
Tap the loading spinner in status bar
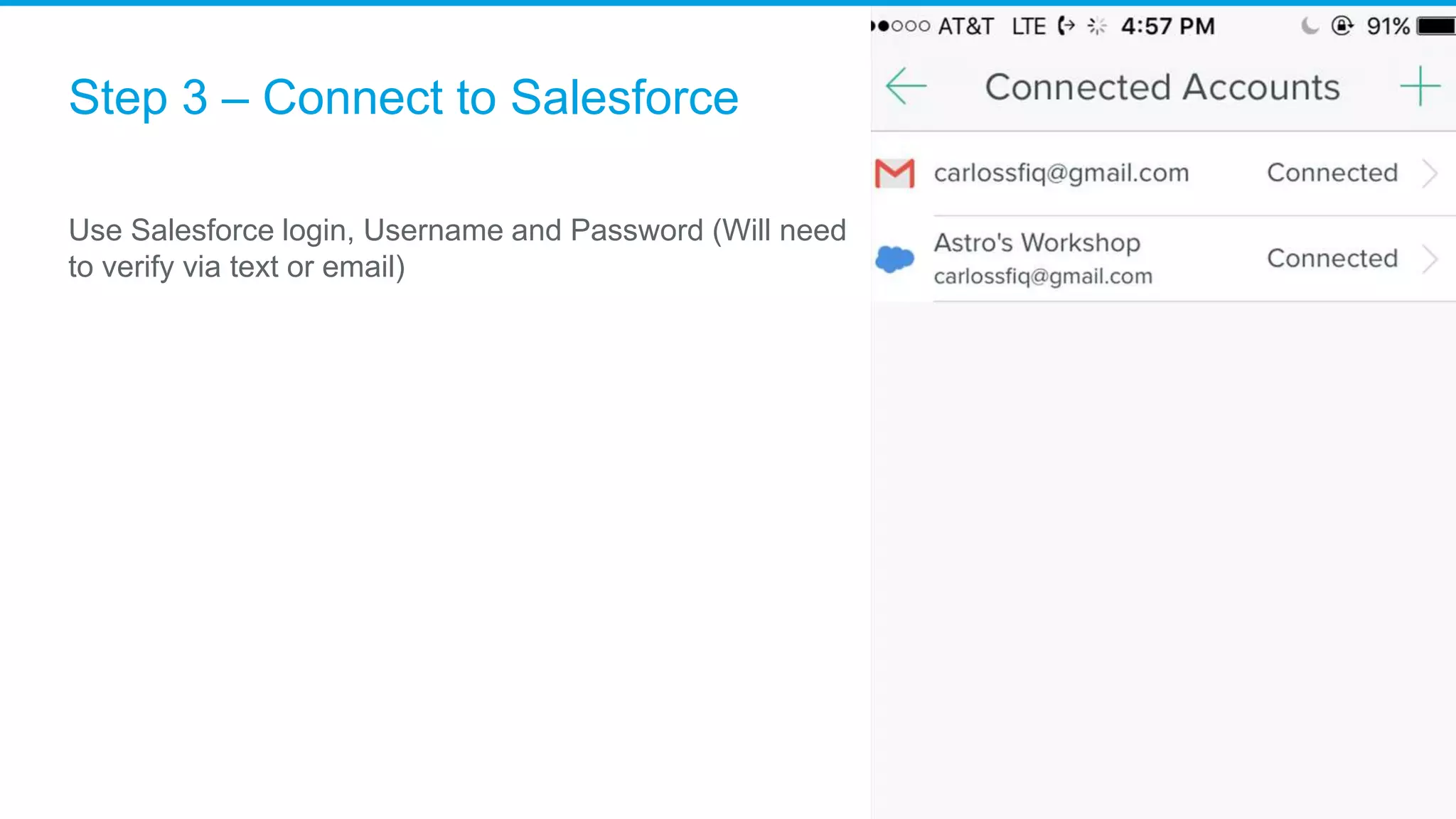point(1097,26)
